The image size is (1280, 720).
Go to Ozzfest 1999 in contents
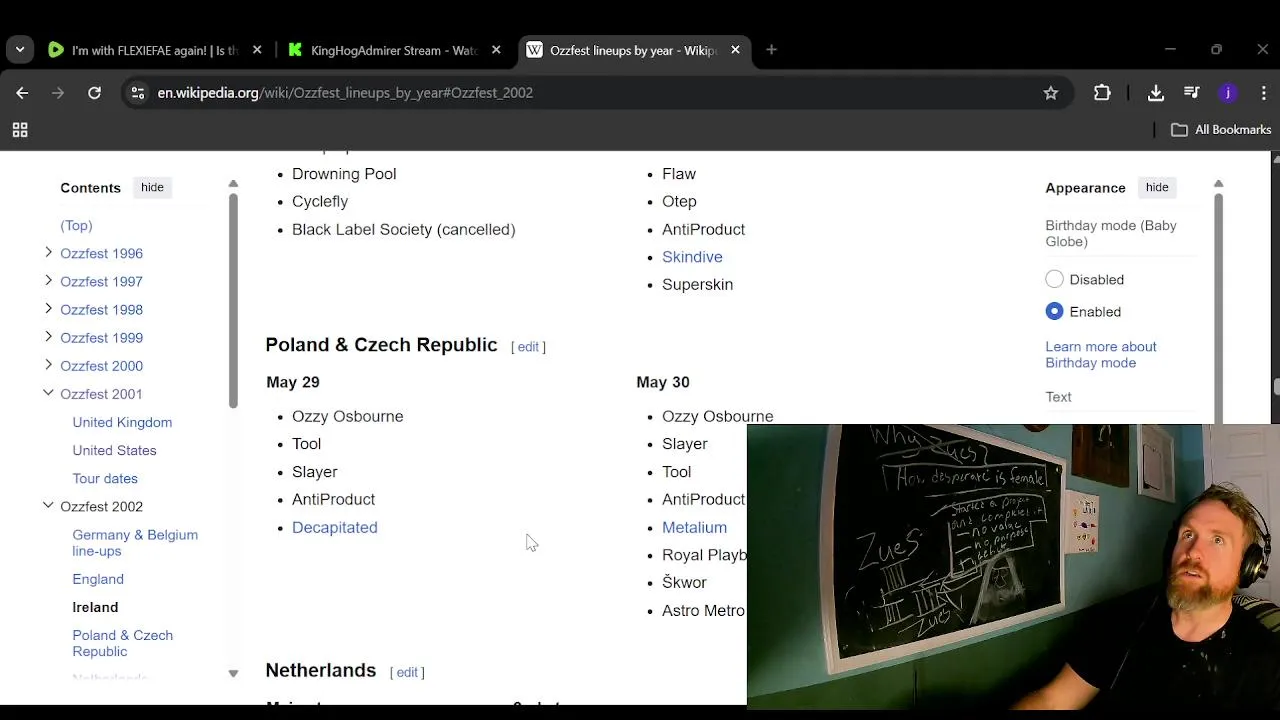point(101,338)
